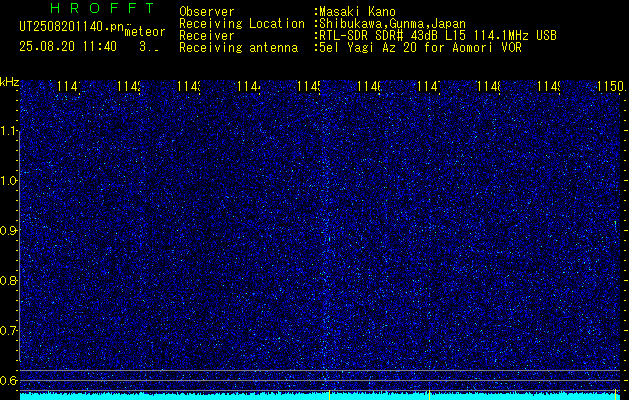This screenshot has width=629, height=400.
Task: Click the HROFFT title text
Action: [102, 8]
